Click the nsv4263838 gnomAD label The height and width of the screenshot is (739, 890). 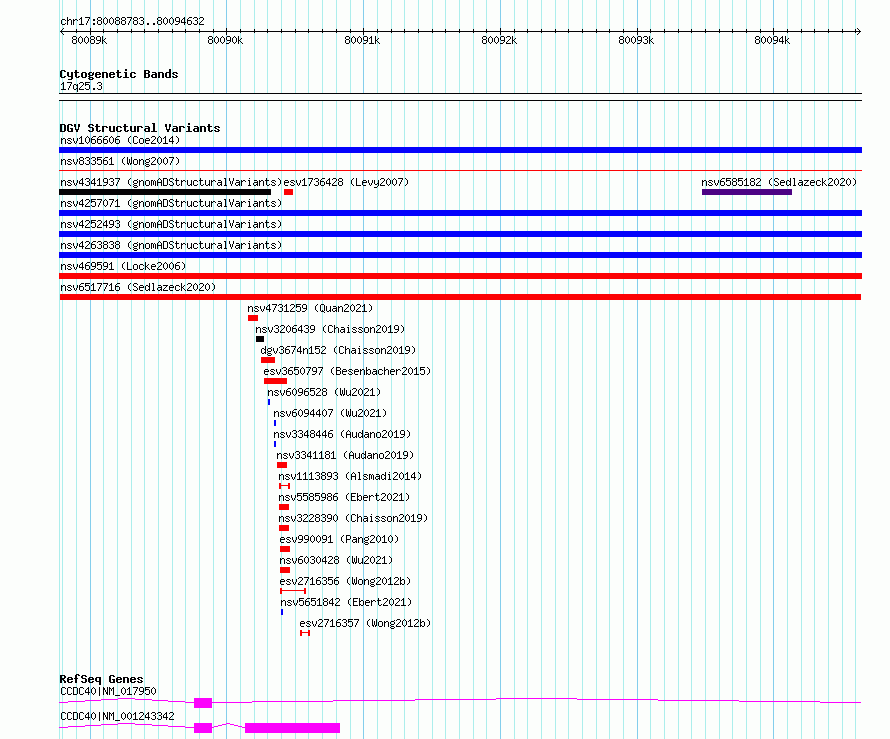[171, 245]
